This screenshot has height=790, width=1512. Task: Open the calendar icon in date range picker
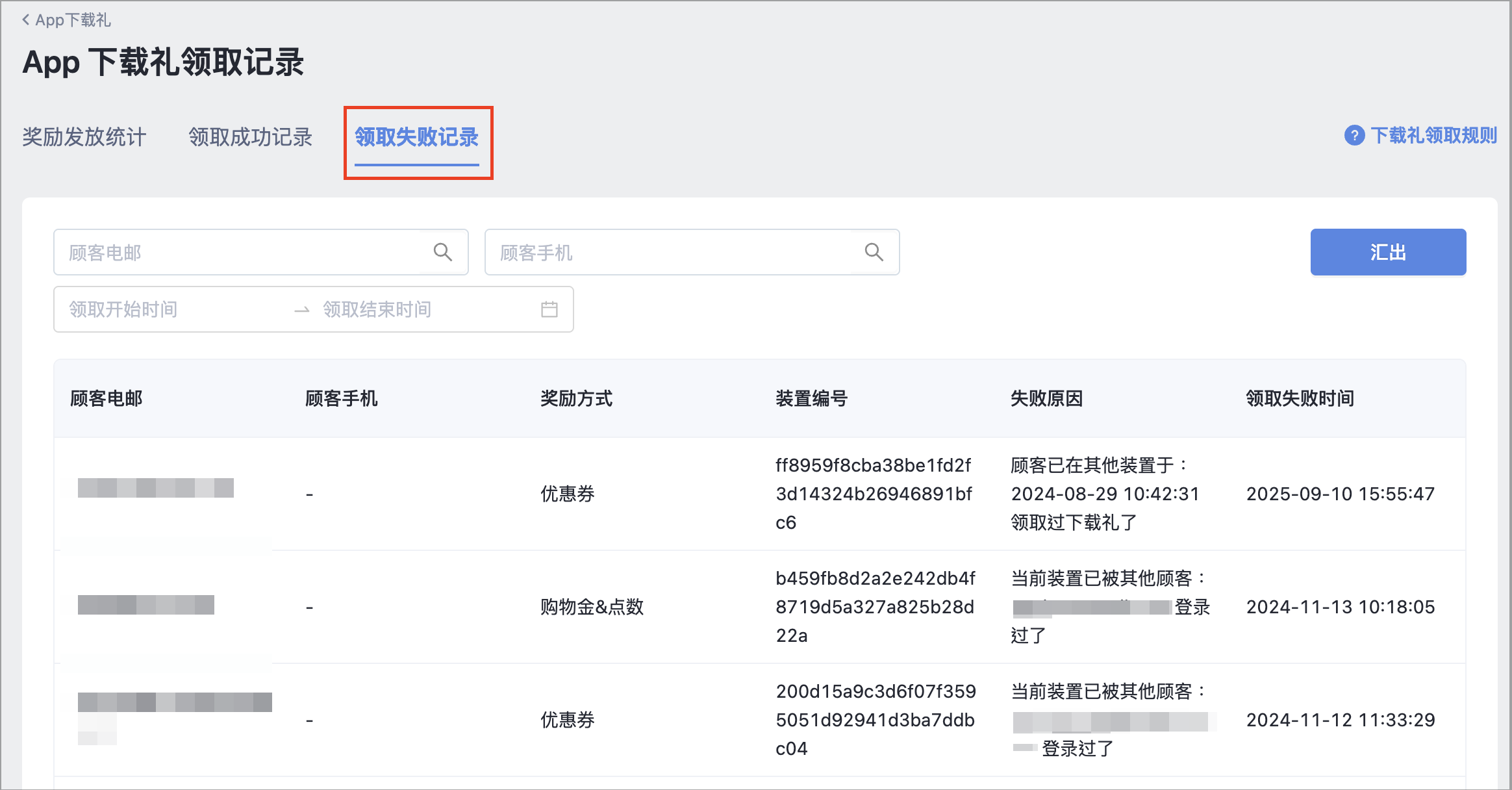549,309
